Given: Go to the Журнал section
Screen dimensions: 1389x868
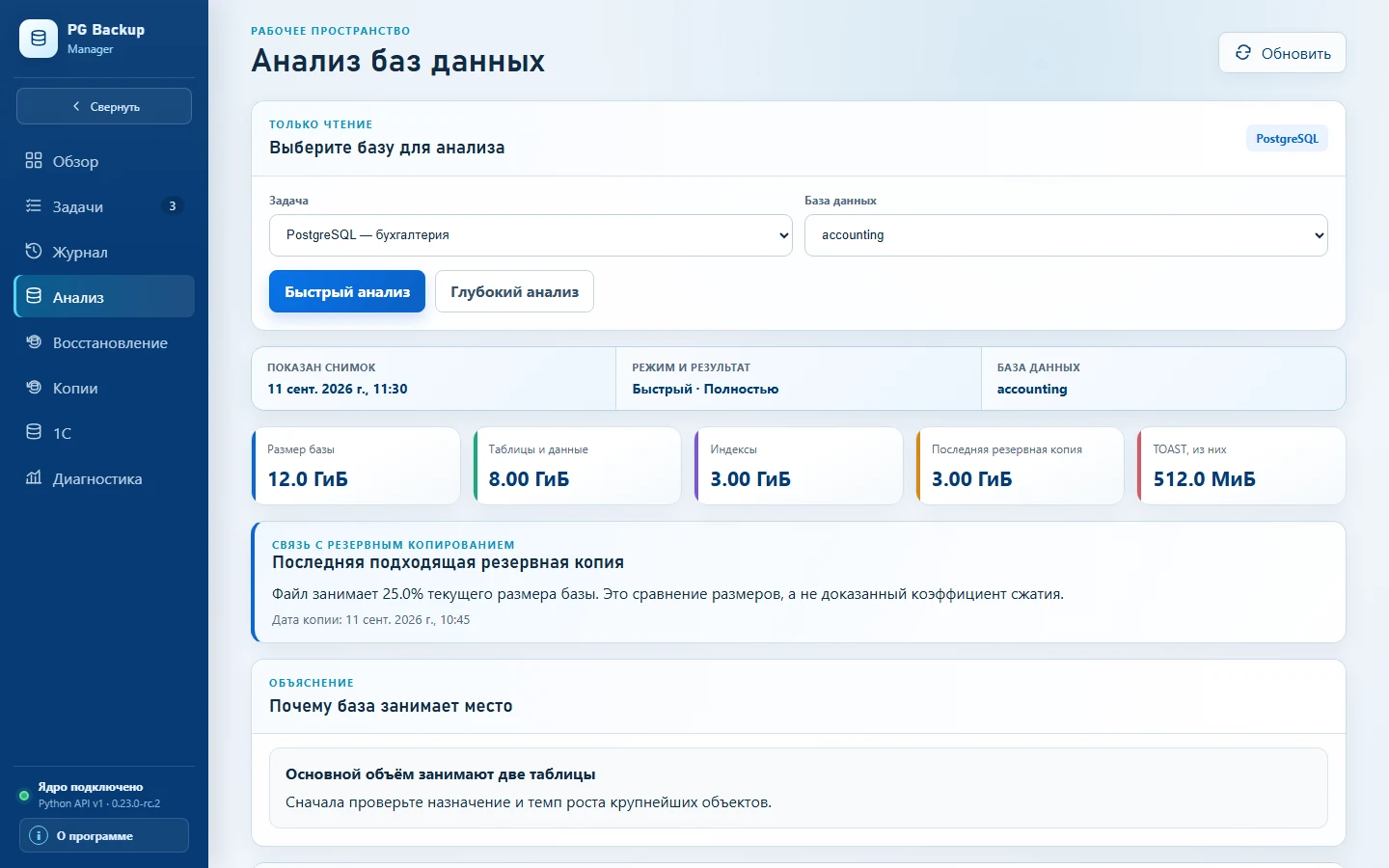Looking at the screenshot, I should (104, 252).
